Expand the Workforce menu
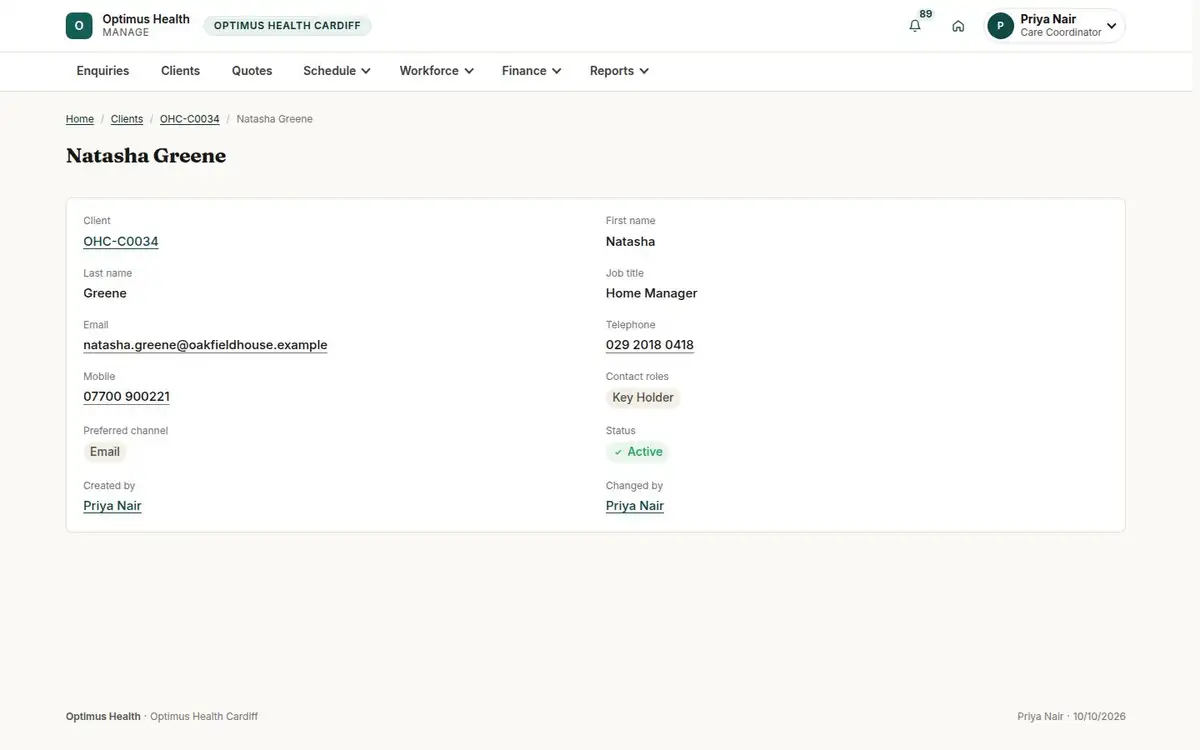 click(437, 71)
